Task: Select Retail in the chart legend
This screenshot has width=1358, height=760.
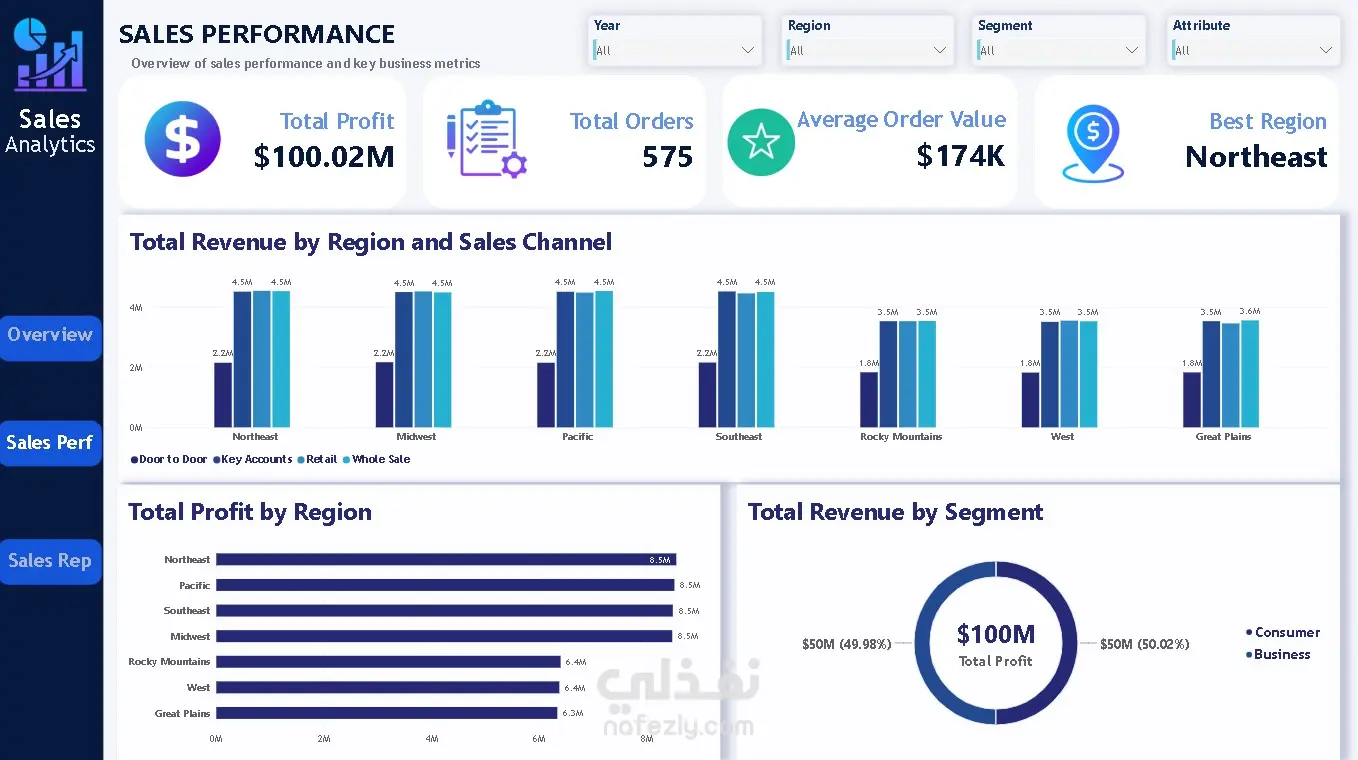Action: pyautogui.click(x=317, y=460)
